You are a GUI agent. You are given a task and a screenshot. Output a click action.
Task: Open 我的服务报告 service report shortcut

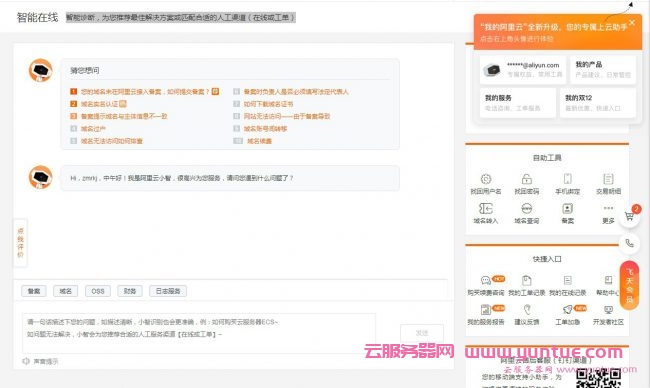click(x=486, y=315)
